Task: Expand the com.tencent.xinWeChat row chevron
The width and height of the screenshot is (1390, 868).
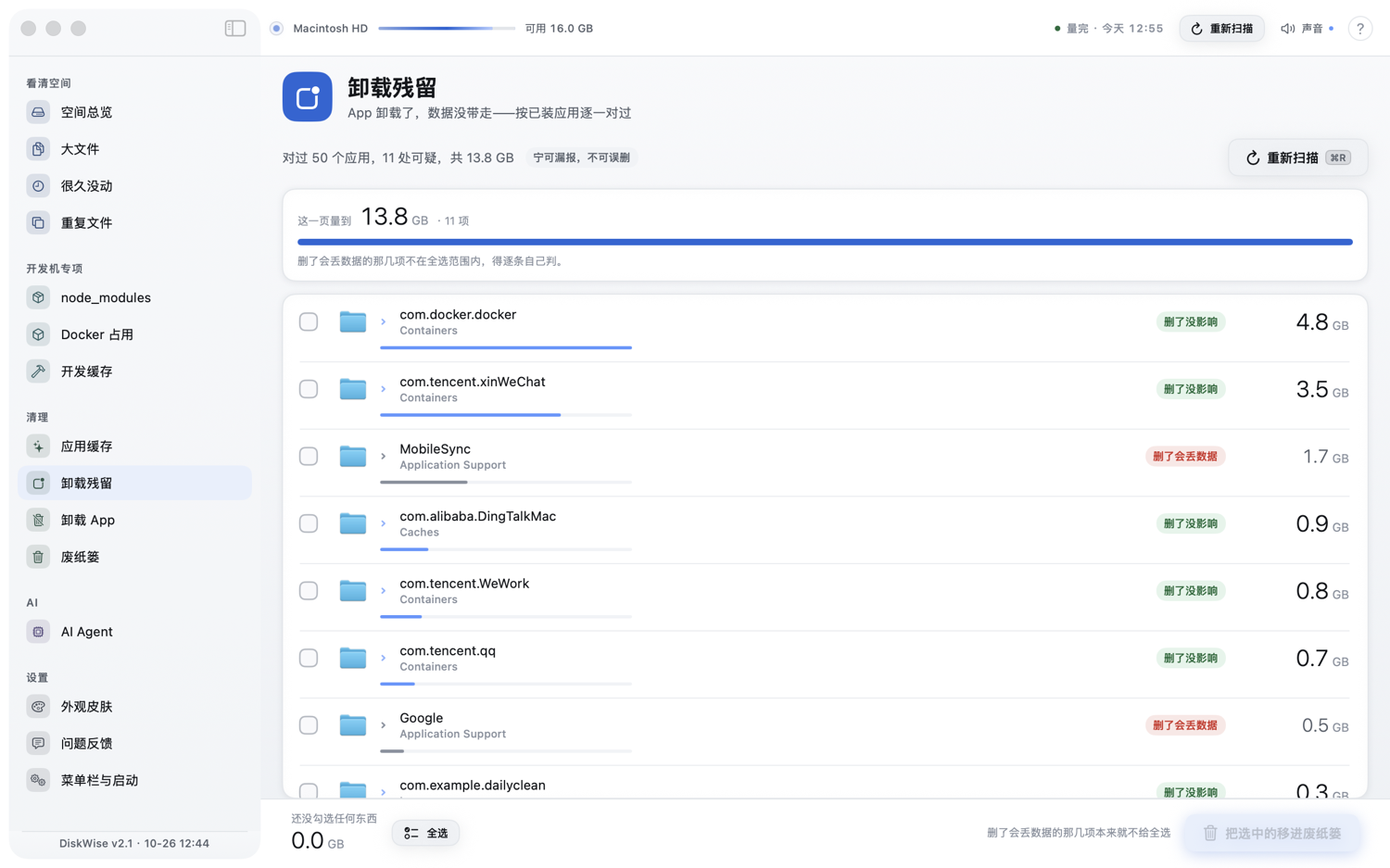Action: coord(383,389)
